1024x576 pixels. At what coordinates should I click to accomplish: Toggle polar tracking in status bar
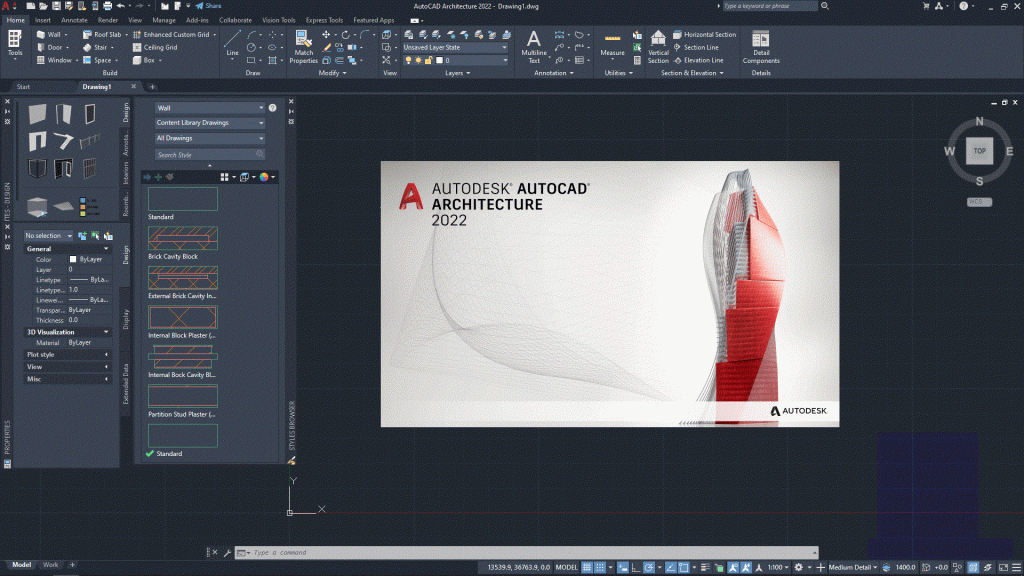point(648,568)
